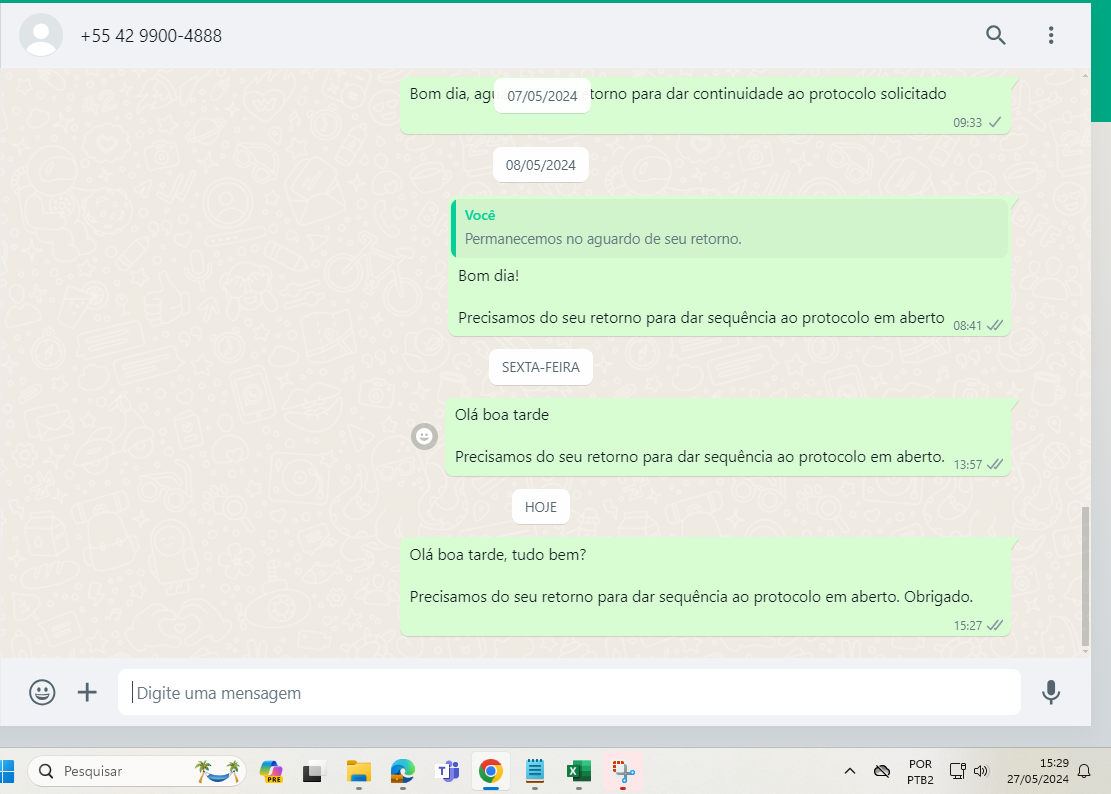Open Excel from the taskbar
The width and height of the screenshot is (1111, 794).
coord(579,771)
